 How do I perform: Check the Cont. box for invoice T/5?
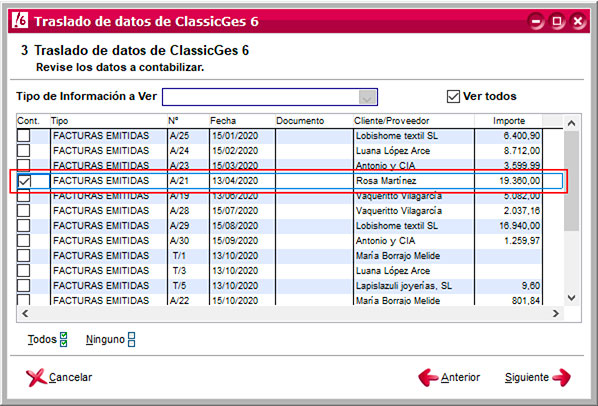[x=24, y=286]
